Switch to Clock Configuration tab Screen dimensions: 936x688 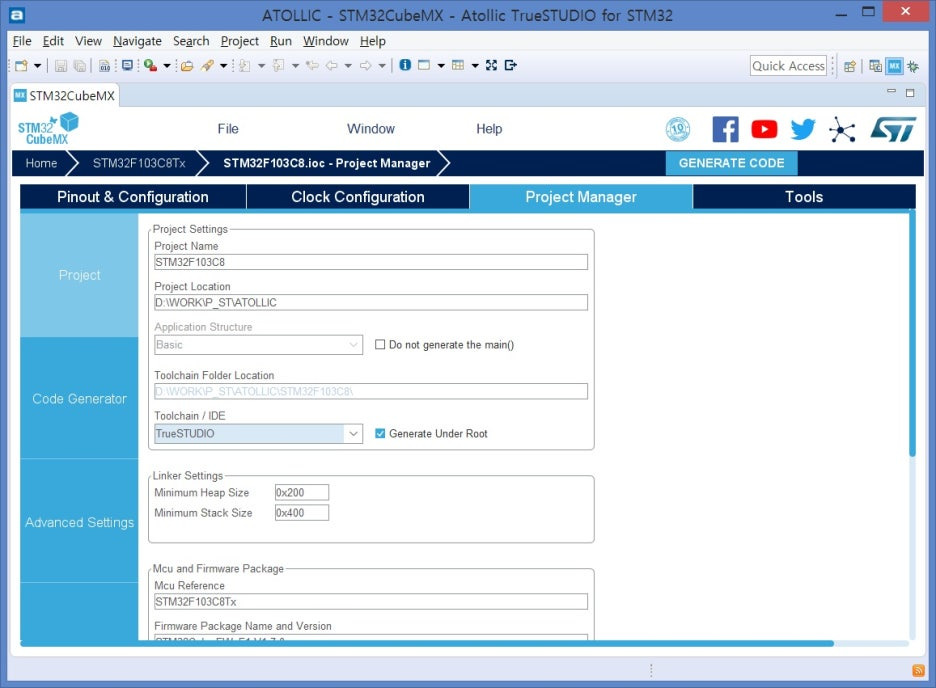[x=358, y=197]
